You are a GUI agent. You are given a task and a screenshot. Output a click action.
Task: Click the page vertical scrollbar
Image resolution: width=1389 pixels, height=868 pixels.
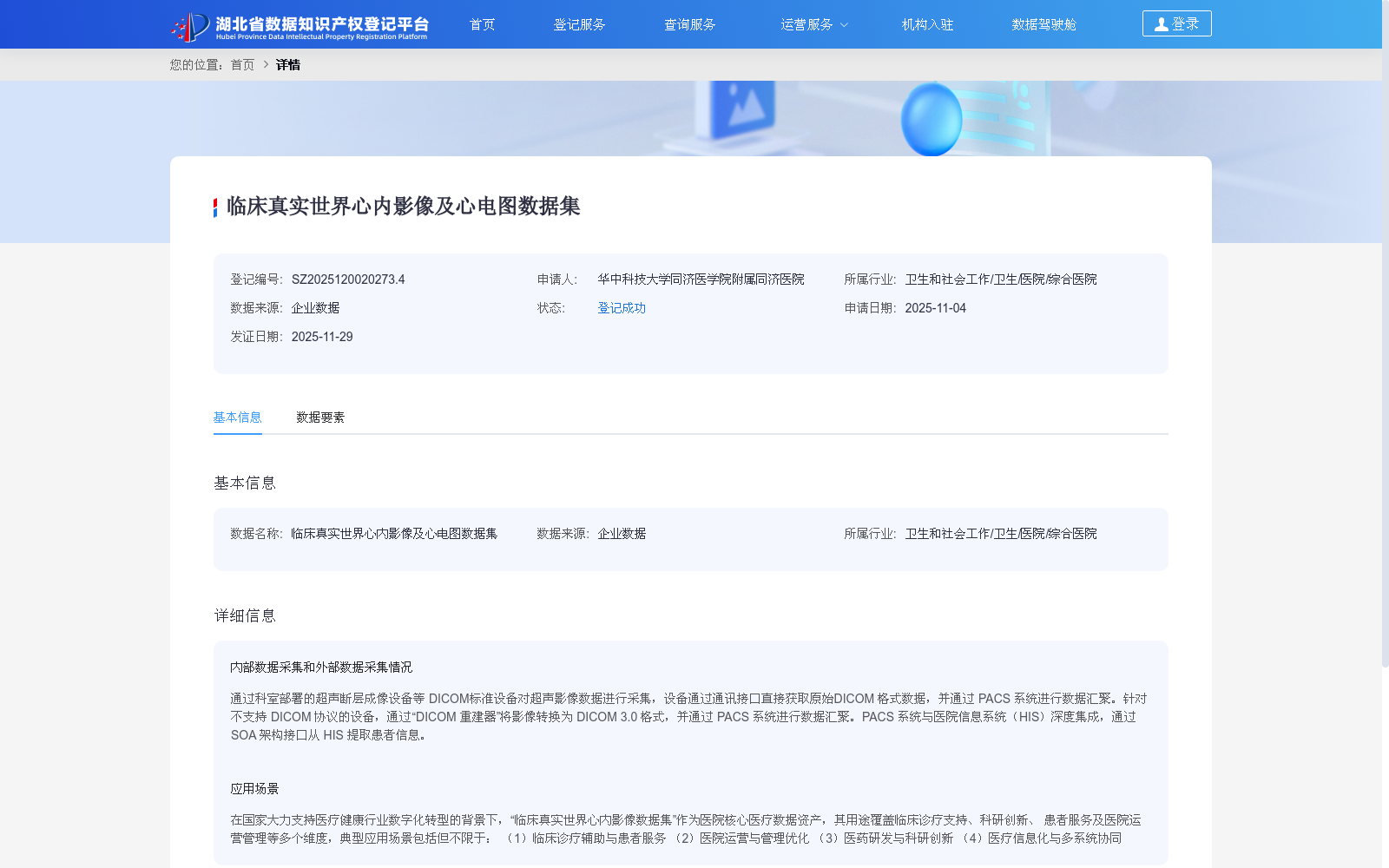pyautogui.click(x=1385, y=333)
